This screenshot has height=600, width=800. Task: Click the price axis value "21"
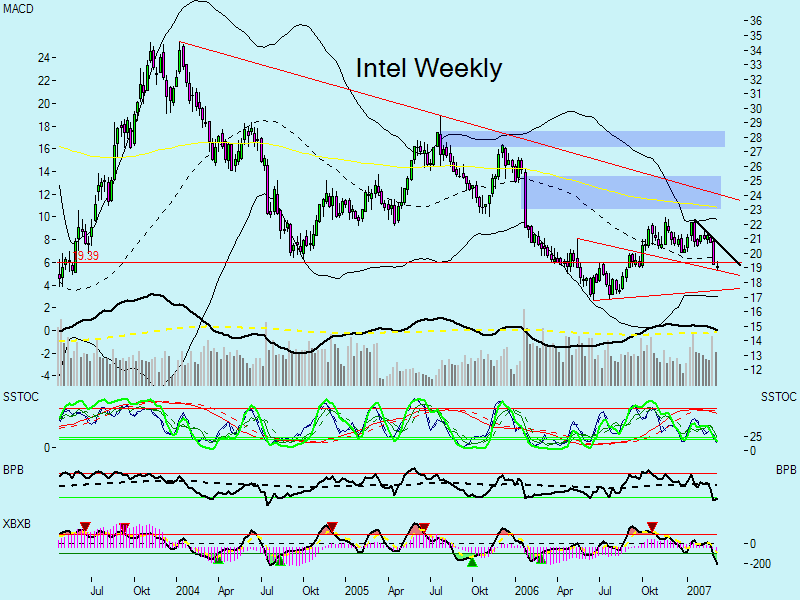(756, 239)
